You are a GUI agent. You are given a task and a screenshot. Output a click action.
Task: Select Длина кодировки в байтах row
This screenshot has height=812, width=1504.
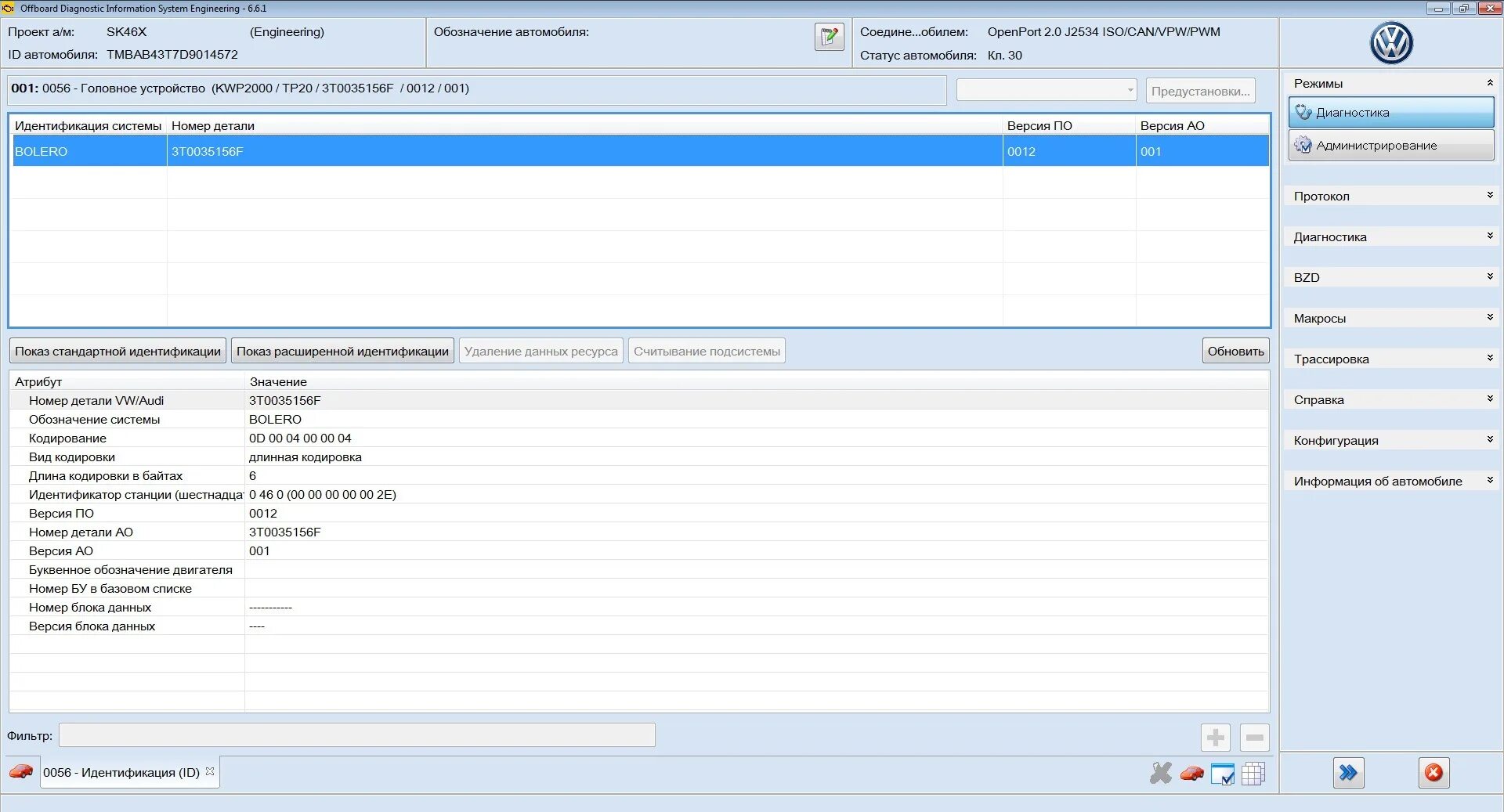[639, 475]
